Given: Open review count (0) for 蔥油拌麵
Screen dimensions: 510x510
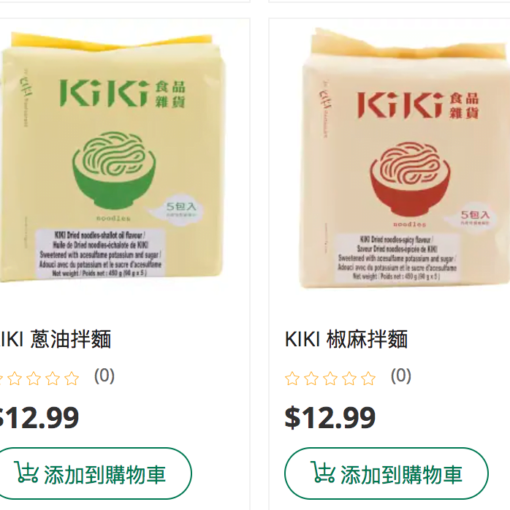Looking at the screenshot, I should [104, 376].
